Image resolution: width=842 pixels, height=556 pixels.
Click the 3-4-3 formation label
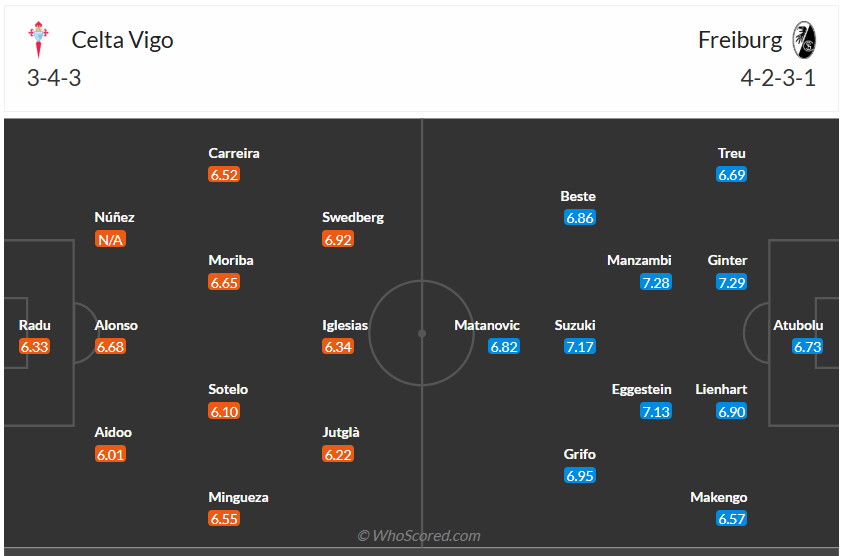[x=54, y=78]
